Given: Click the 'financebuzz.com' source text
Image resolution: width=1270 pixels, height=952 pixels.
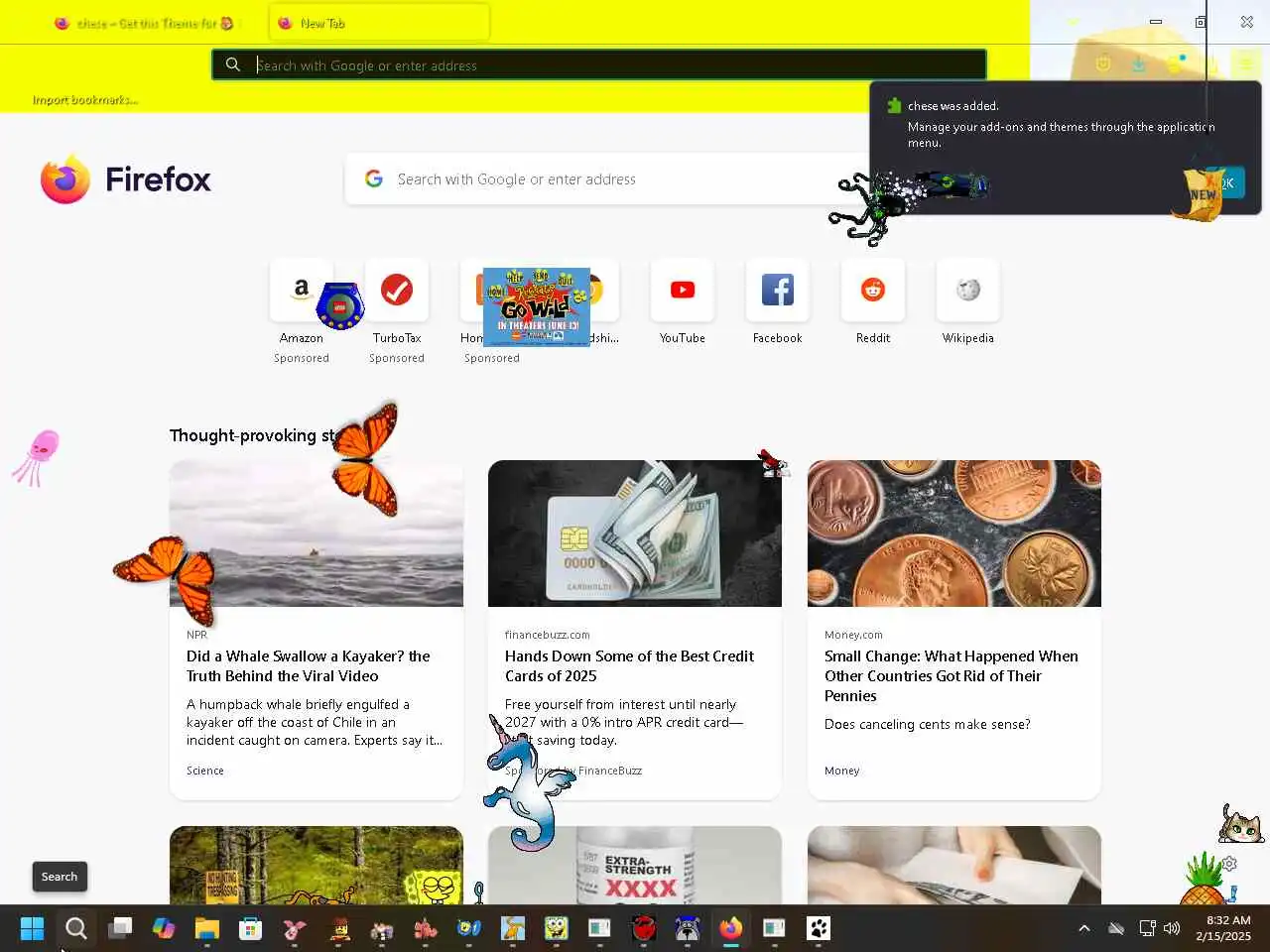Looking at the screenshot, I should (547, 635).
